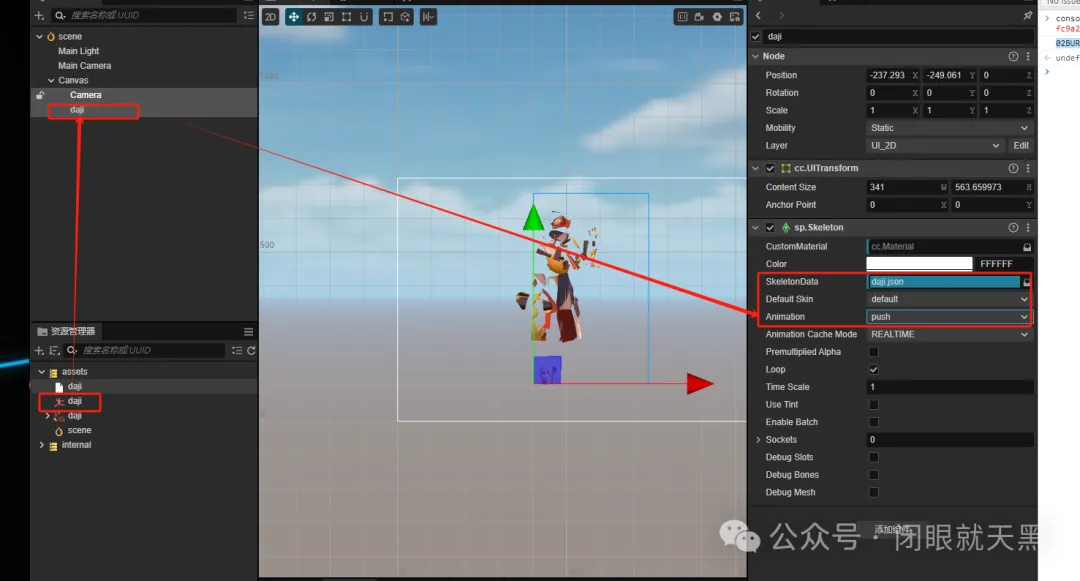Enable the Debug Bones checkbox
This screenshot has width=1080, height=581.
(x=873, y=475)
